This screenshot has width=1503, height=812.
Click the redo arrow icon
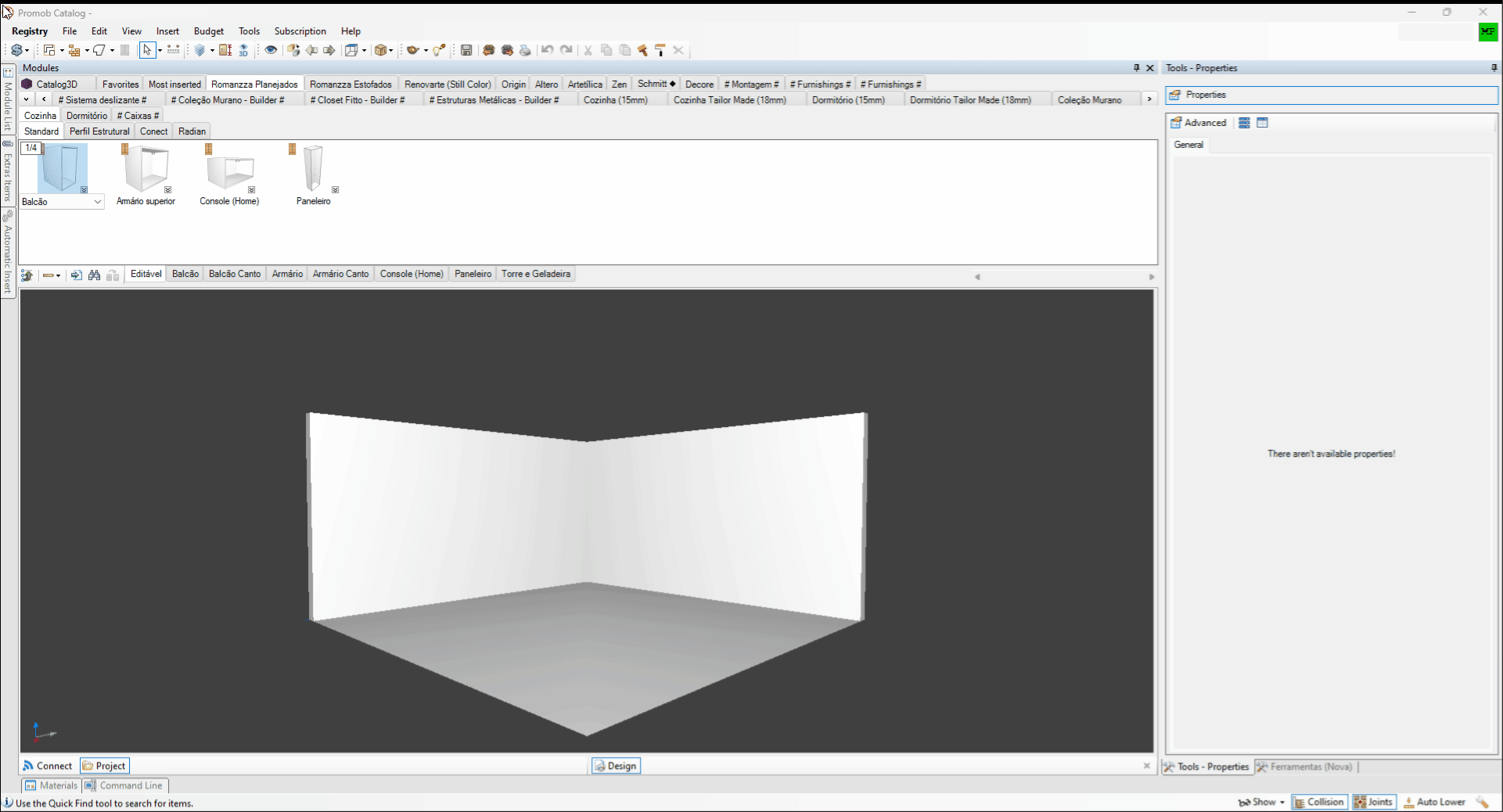pyautogui.click(x=566, y=50)
